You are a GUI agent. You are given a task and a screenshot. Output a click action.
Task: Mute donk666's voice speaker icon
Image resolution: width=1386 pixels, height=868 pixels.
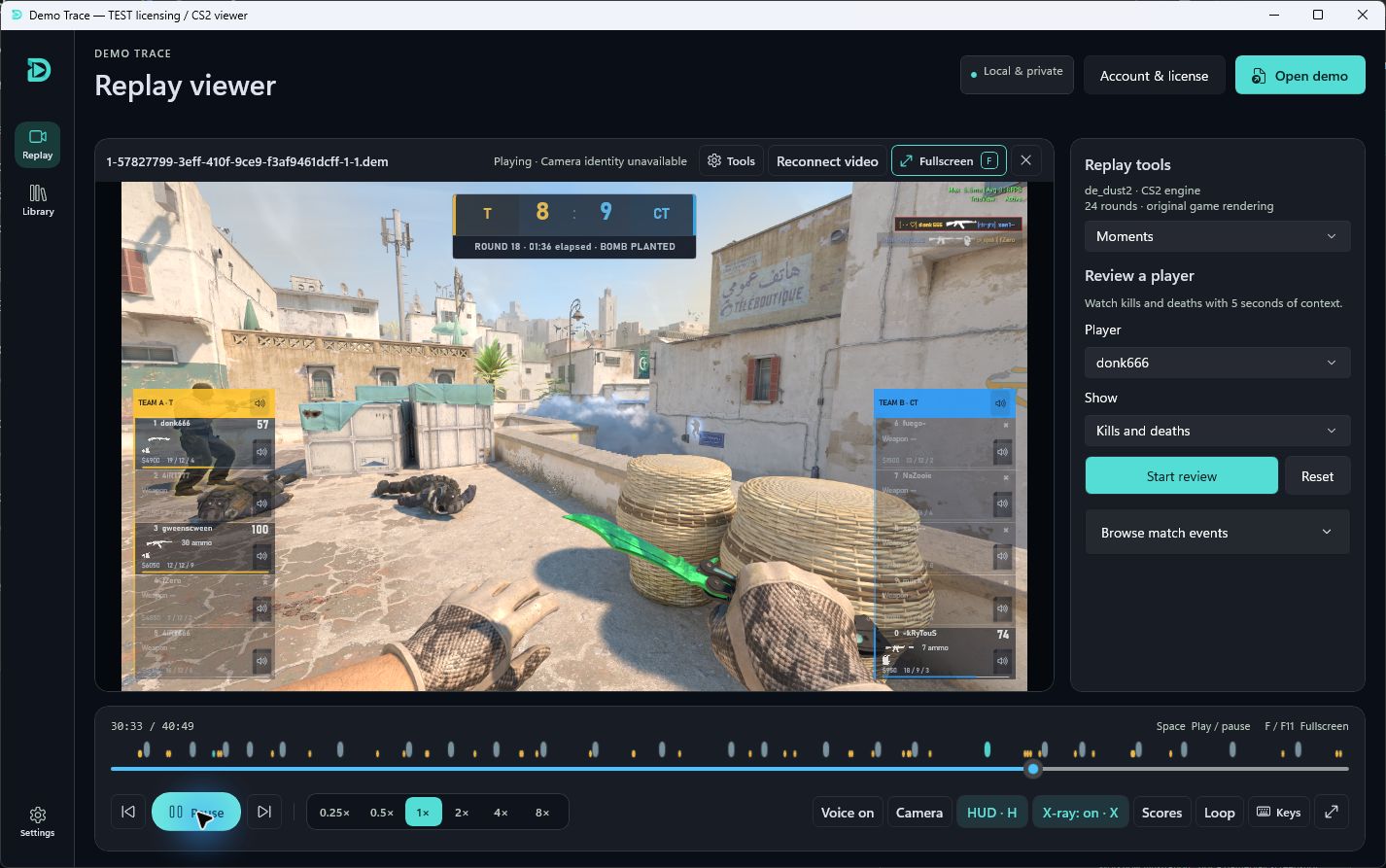[x=261, y=452]
